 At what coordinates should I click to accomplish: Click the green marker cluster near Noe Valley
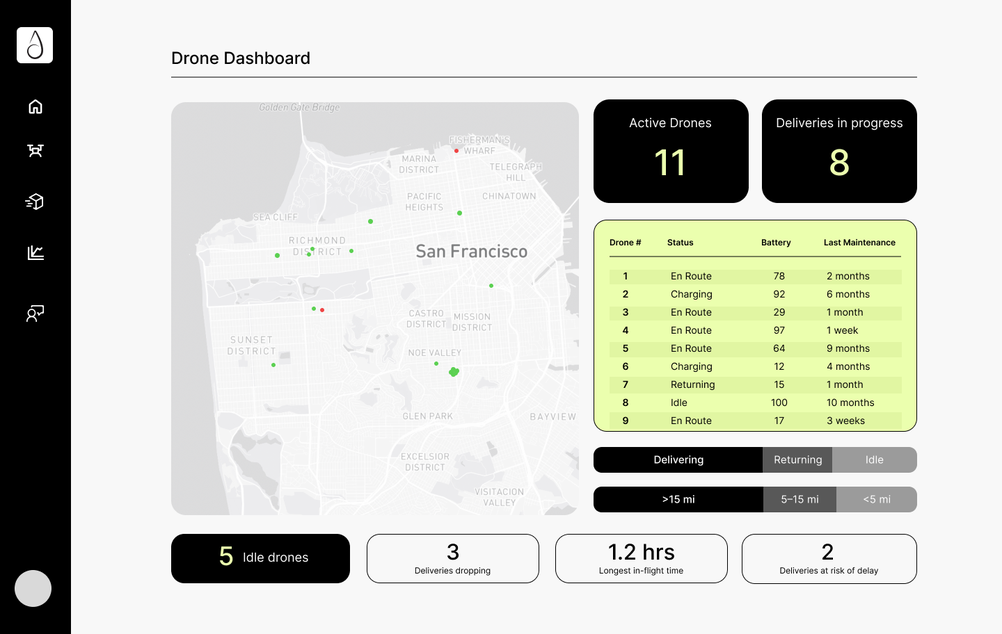pyautogui.click(x=454, y=372)
